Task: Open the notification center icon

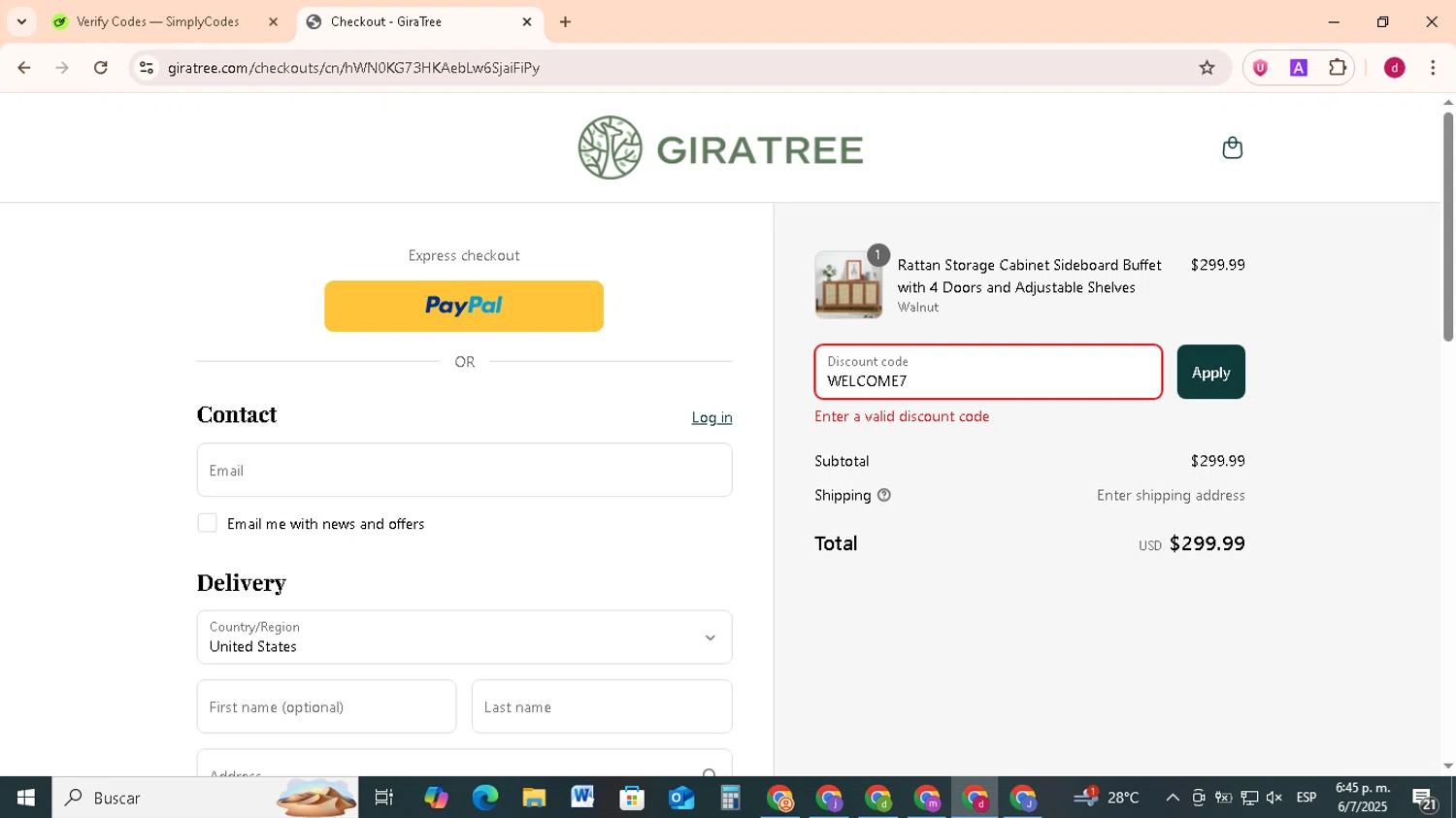Action: click(x=1425, y=799)
